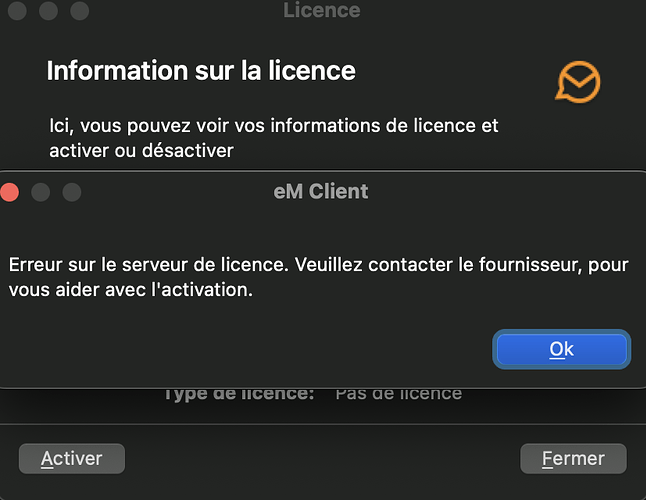Click the eM Client dialog title text

pos(320,191)
